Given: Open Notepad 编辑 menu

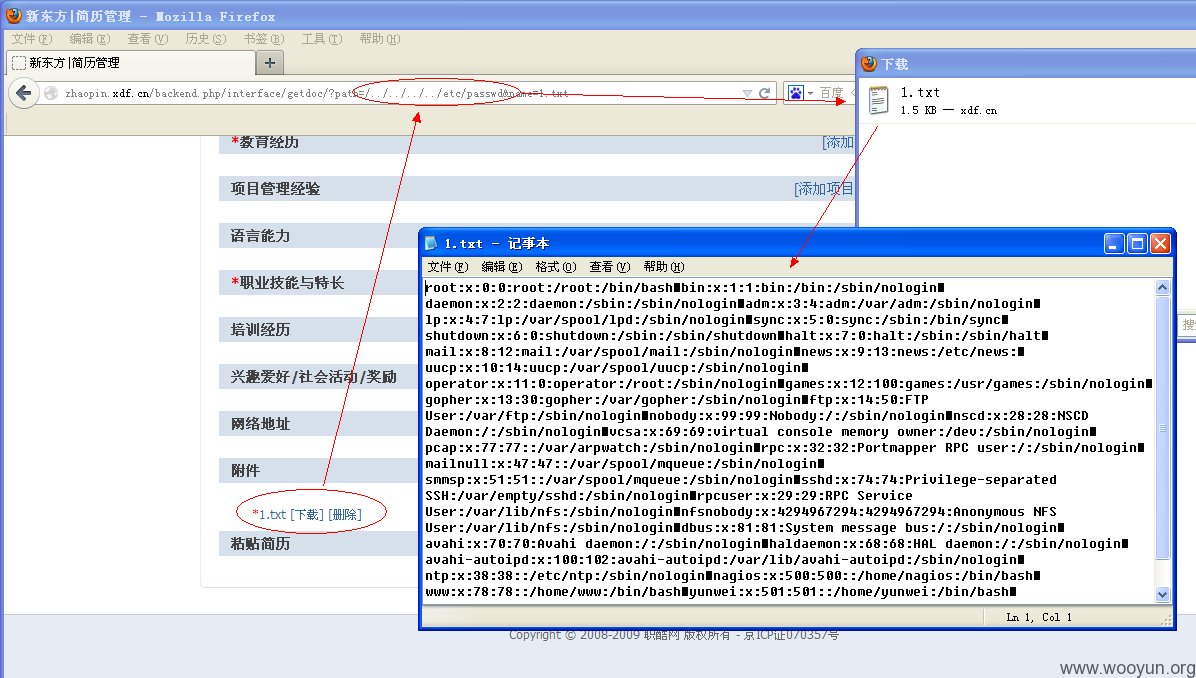Looking at the screenshot, I should point(502,267).
